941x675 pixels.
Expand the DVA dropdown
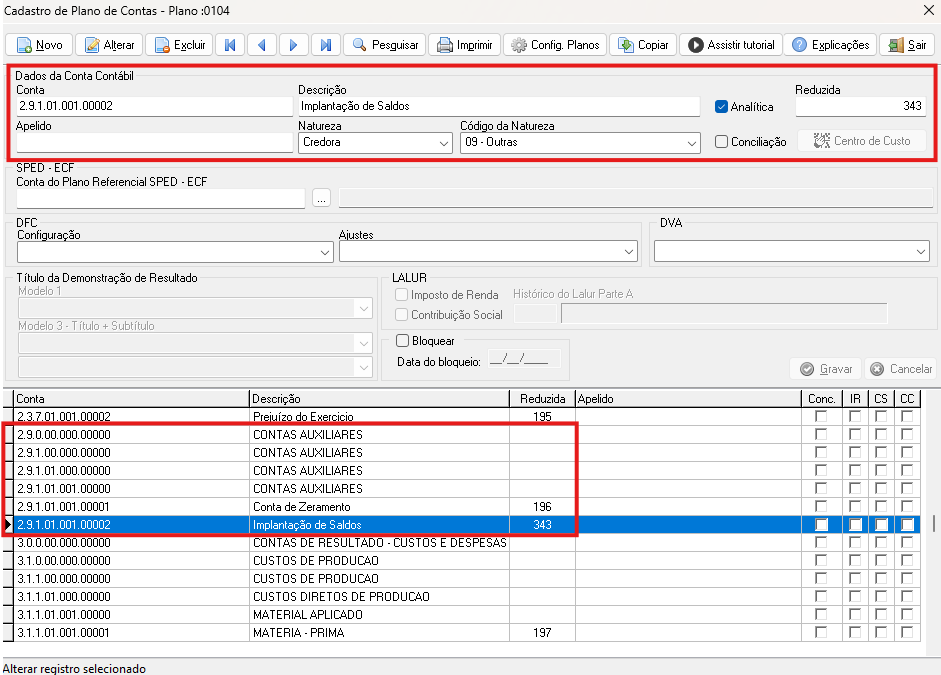pyautogui.click(x=792, y=252)
